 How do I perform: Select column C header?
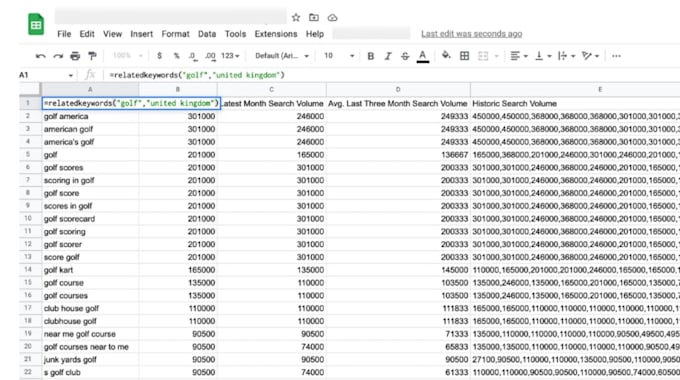click(271, 89)
